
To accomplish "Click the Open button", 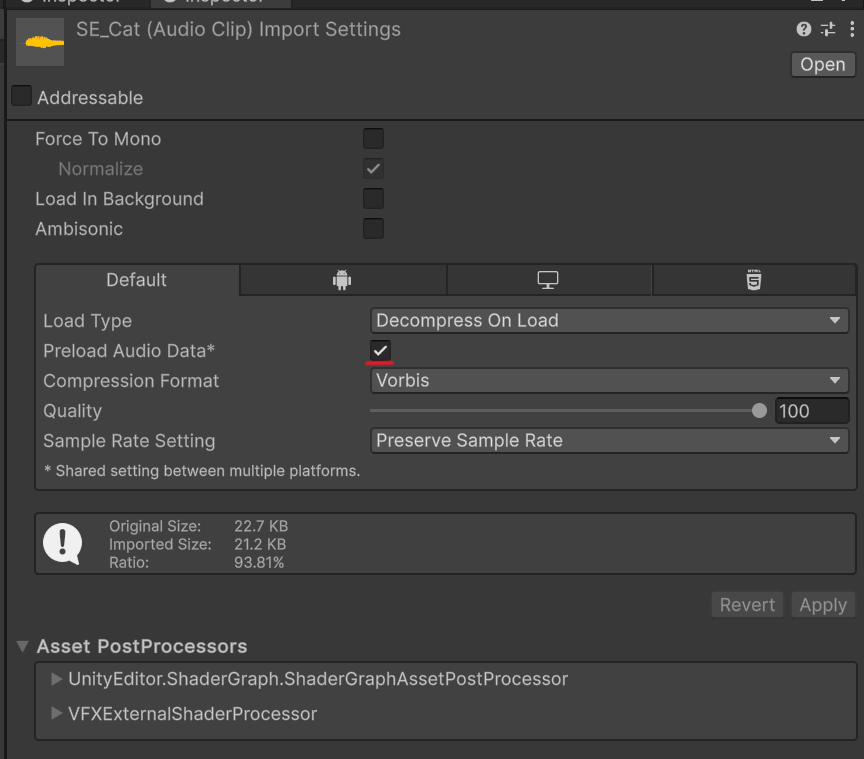I will pos(823,64).
